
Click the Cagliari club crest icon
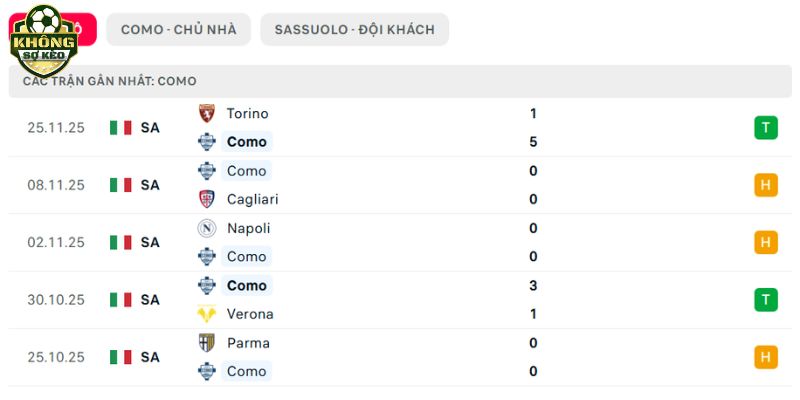tap(207, 199)
